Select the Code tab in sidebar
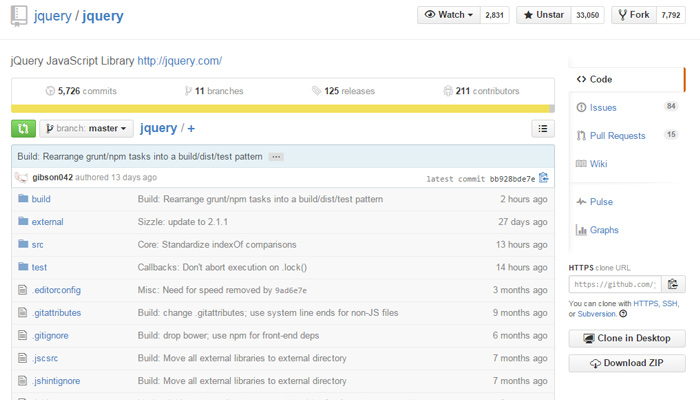The width and height of the screenshot is (700, 400). (x=626, y=79)
